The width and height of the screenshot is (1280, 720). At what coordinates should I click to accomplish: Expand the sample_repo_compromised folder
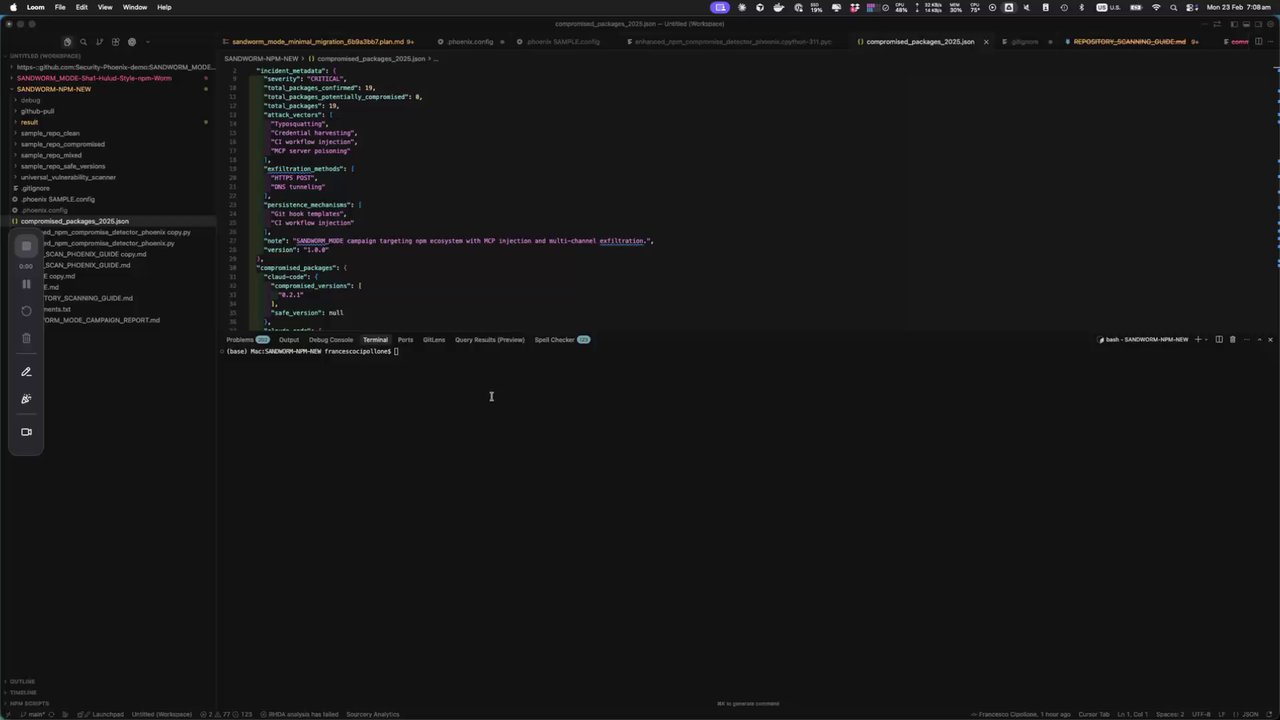point(62,144)
